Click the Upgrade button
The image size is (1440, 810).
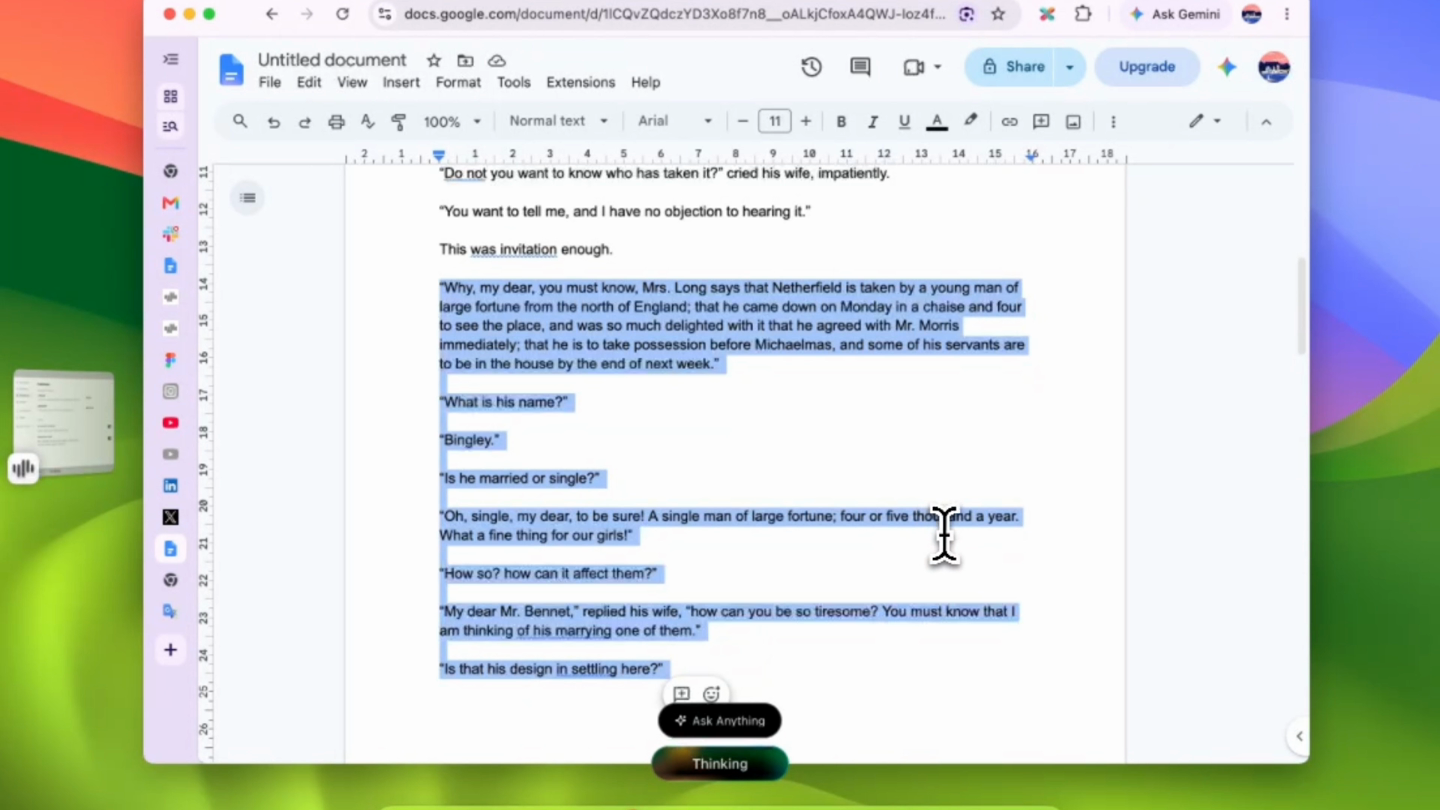tap(1147, 67)
